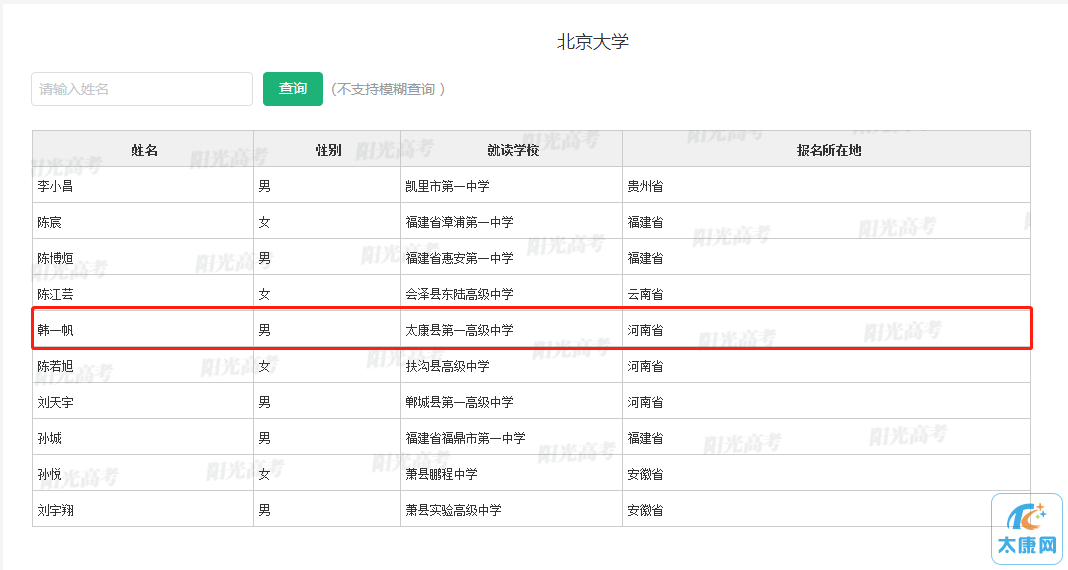This screenshot has height=570, width=1068.
Task: Click the 请输入姓名 name search field
Action: [x=142, y=89]
